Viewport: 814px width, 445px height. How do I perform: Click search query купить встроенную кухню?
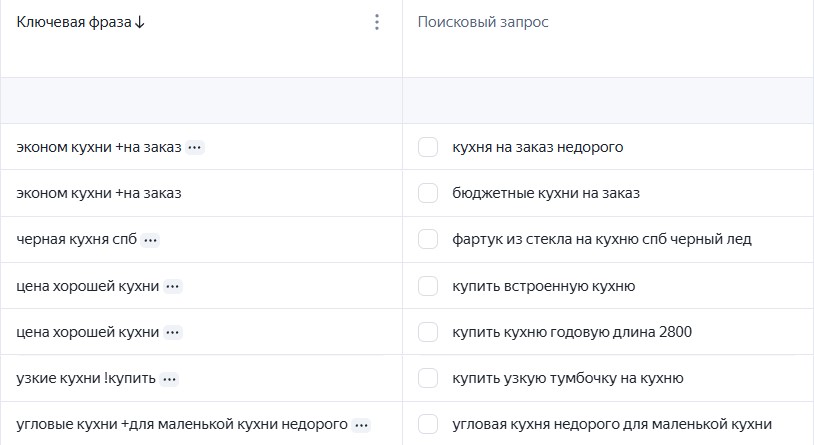tap(544, 286)
